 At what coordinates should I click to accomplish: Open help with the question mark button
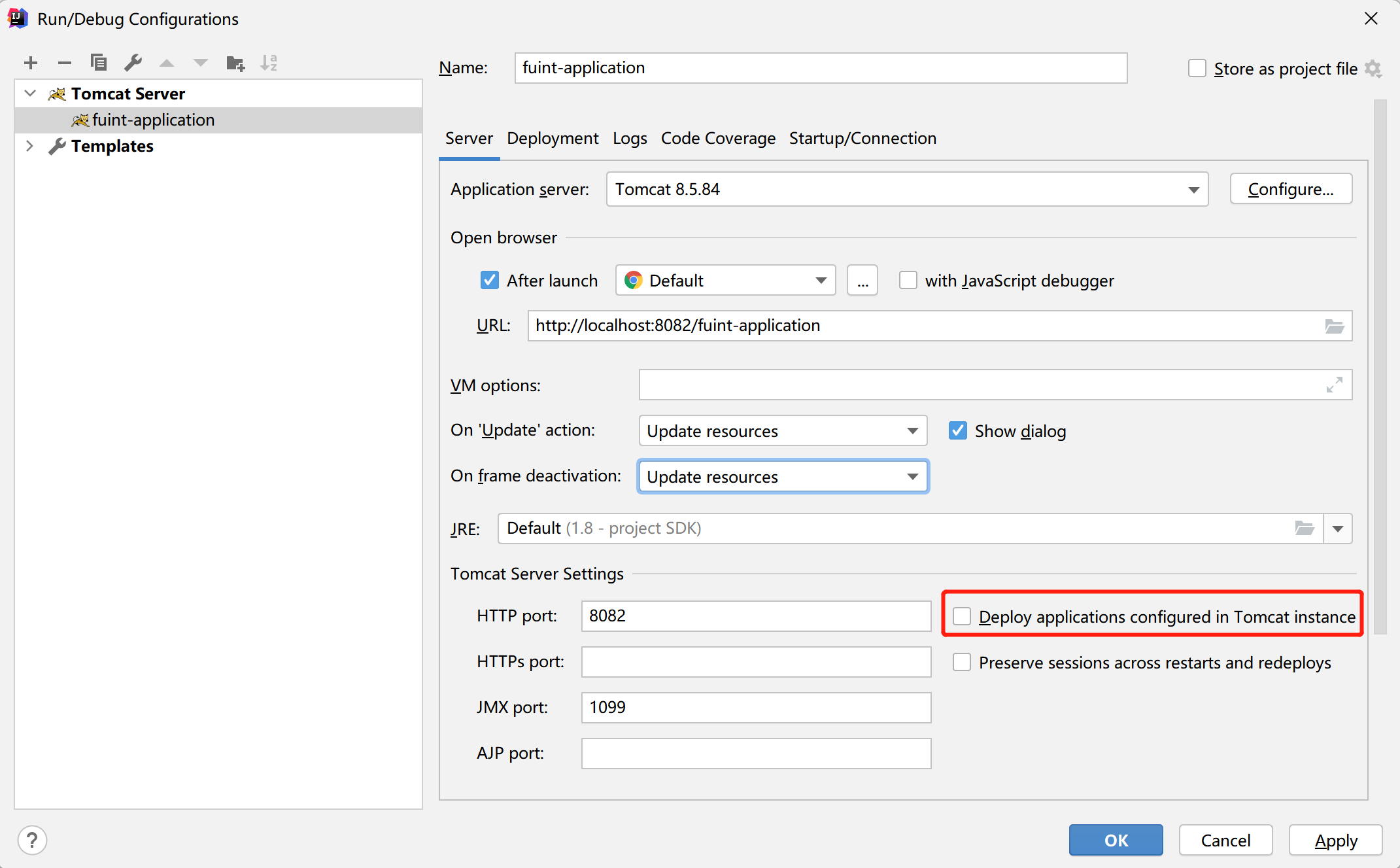(x=32, y=840)
